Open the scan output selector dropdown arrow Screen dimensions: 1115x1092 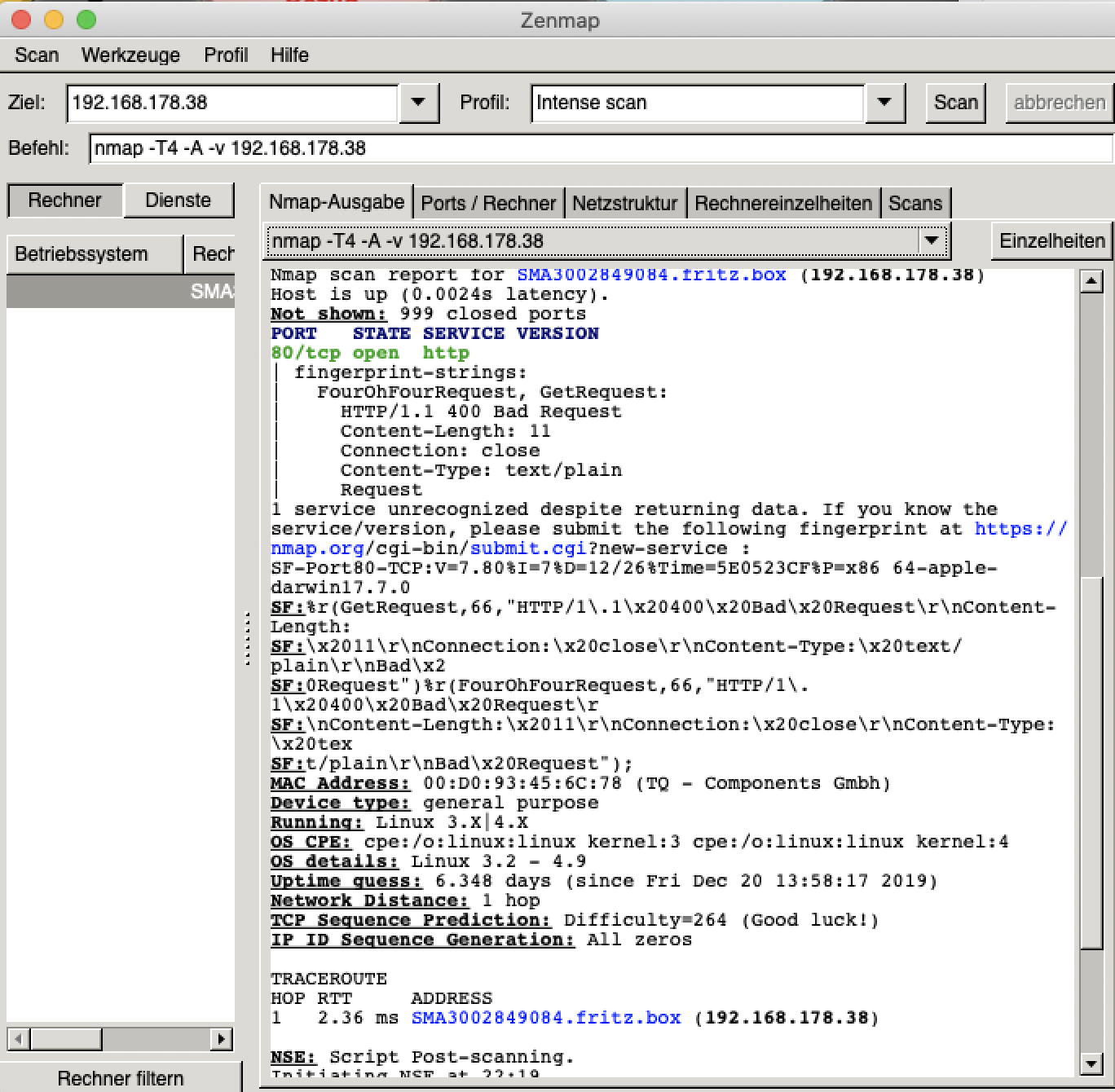(x=931, y=241)
